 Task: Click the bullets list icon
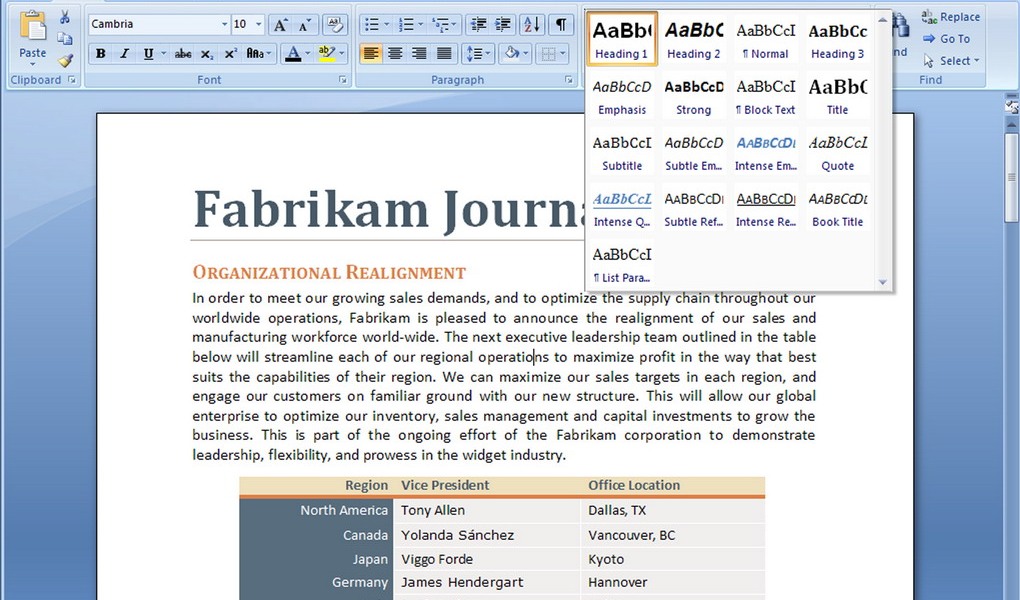click(371, 25)
